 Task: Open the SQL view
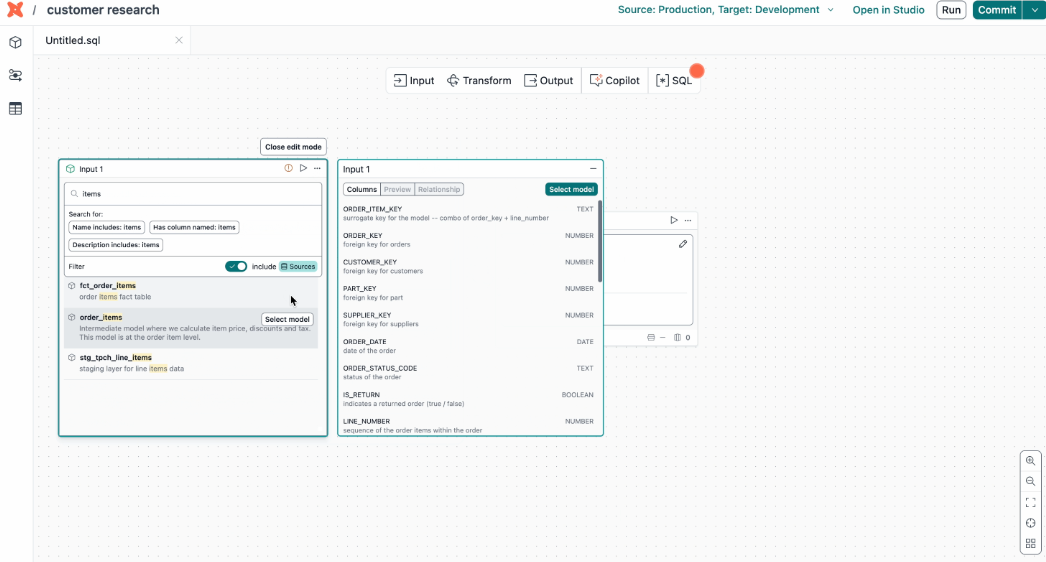(674, 81)
